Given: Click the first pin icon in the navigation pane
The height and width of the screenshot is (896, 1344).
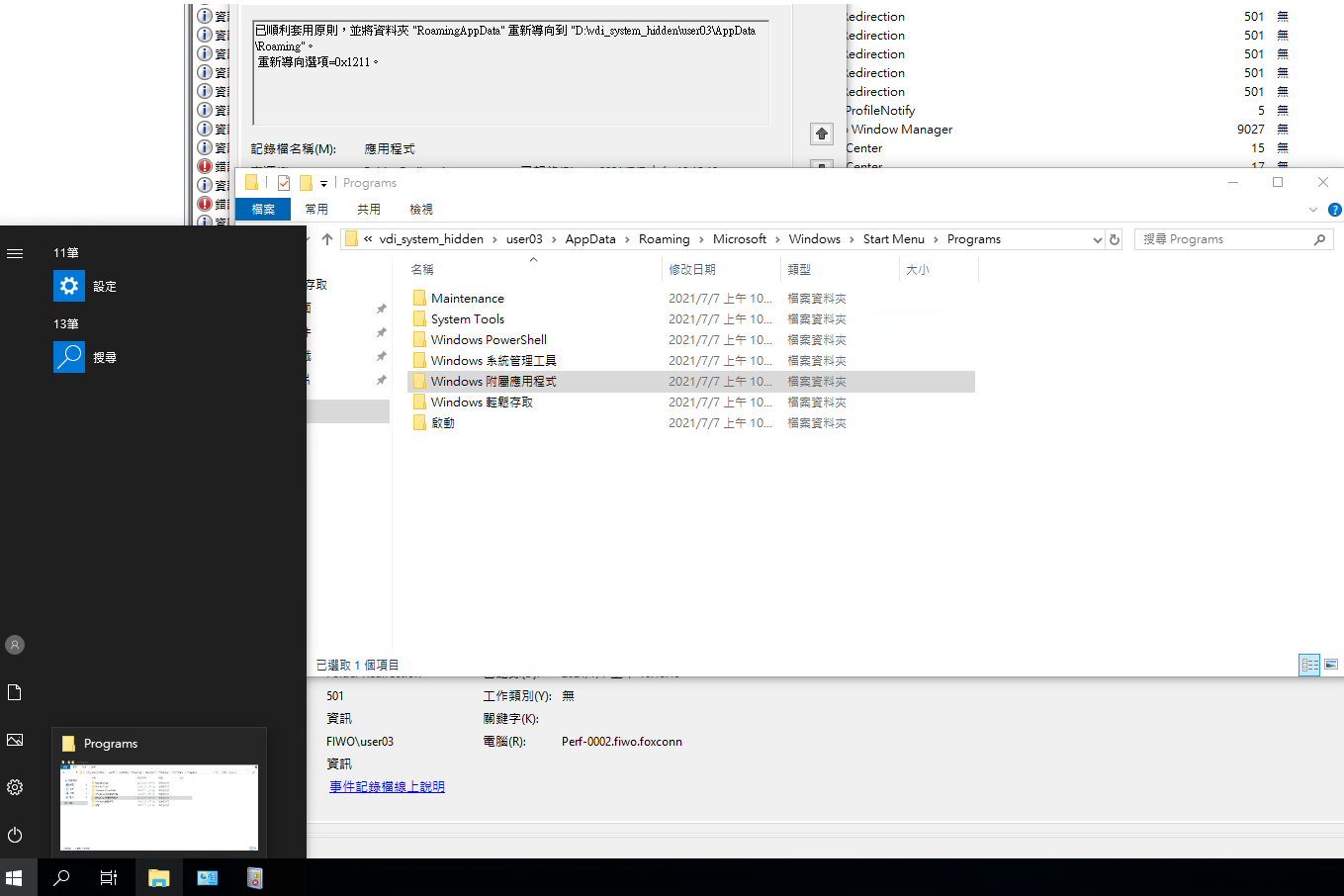Looking at the screenshot, I should point(382,309).
